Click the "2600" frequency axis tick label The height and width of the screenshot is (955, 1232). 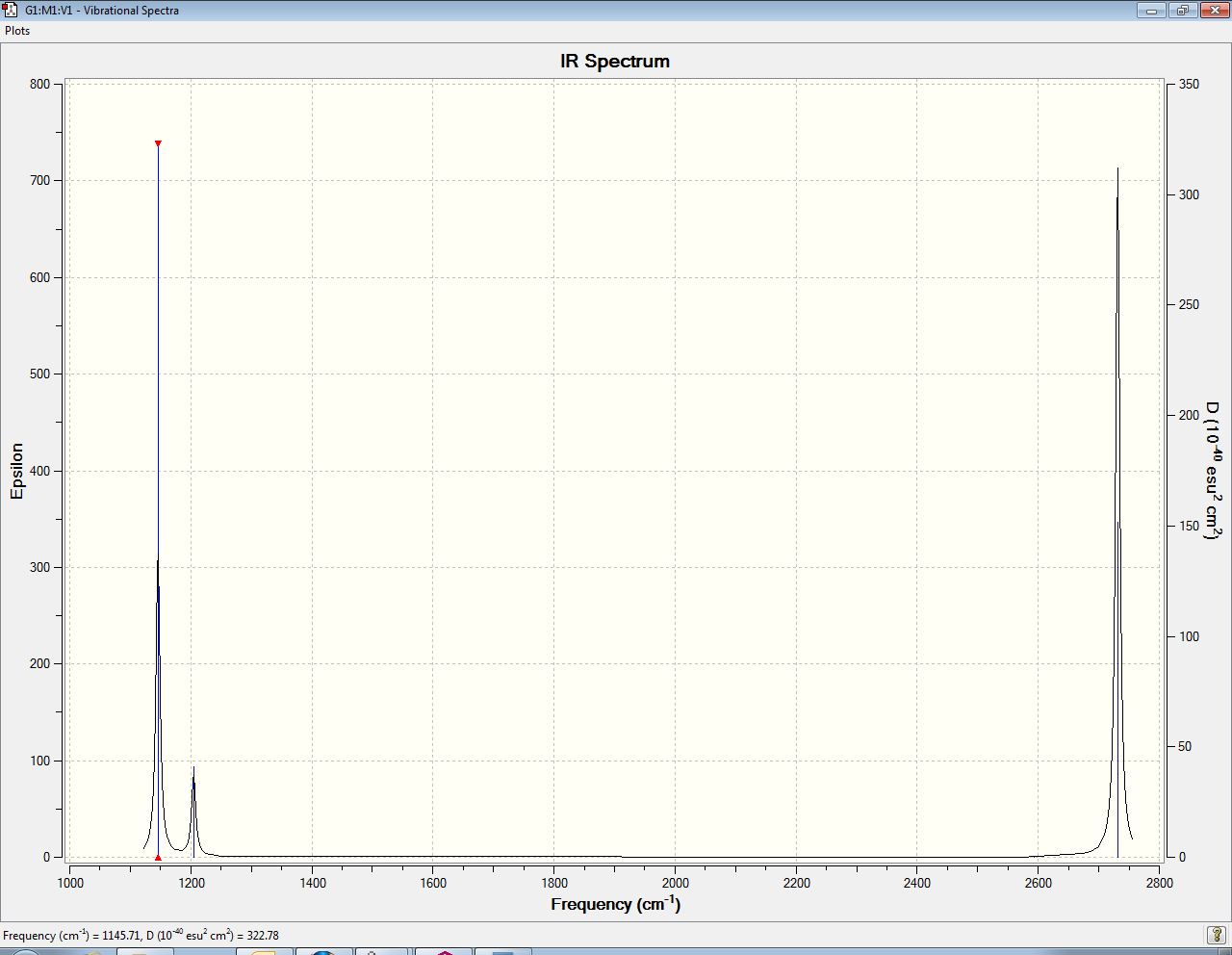tap(1039, 883)
